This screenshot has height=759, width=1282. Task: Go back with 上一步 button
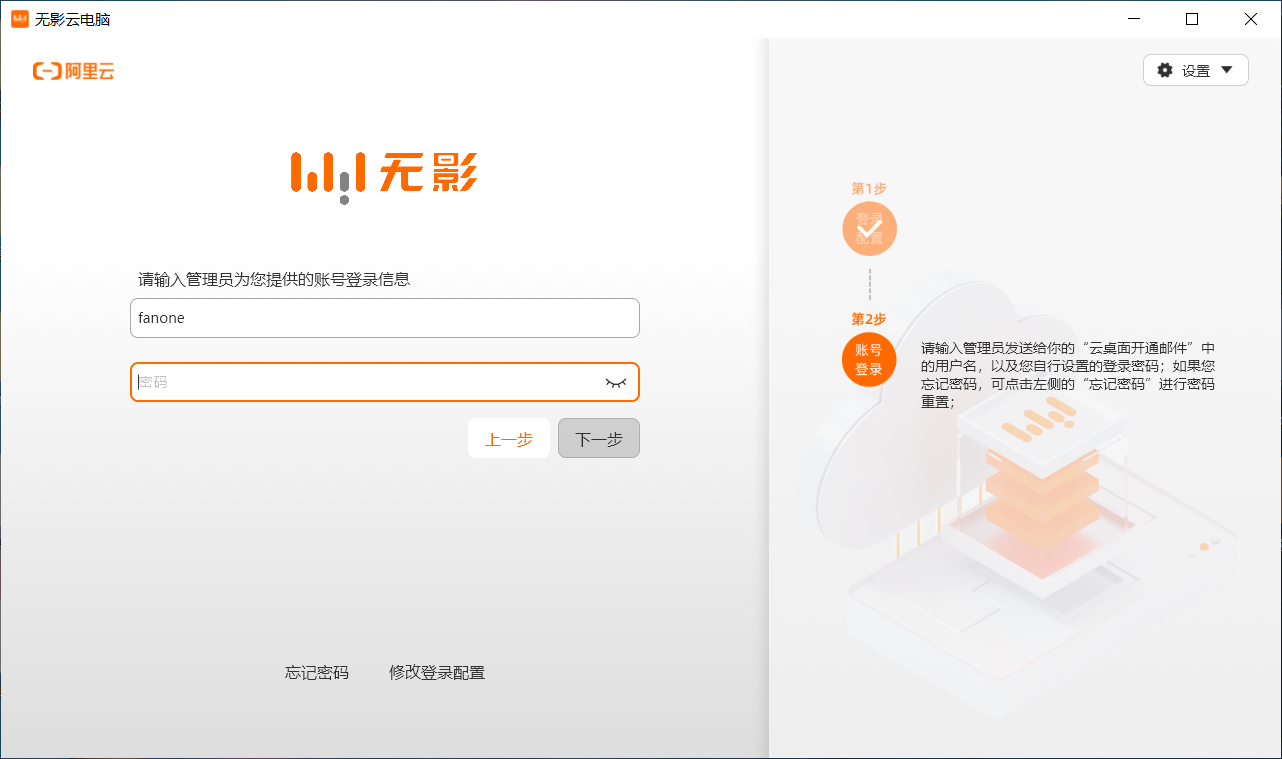coord(509,438)
